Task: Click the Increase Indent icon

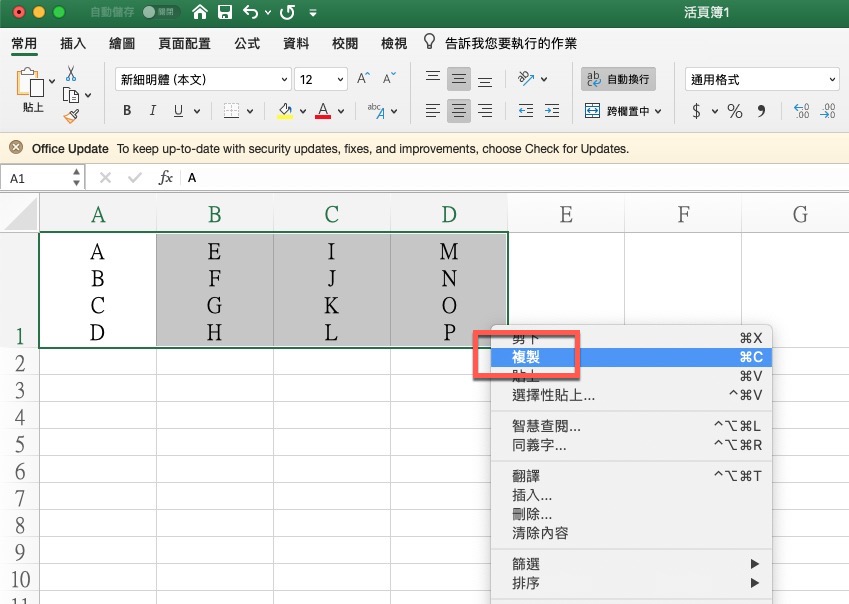Action: (551, 111)
